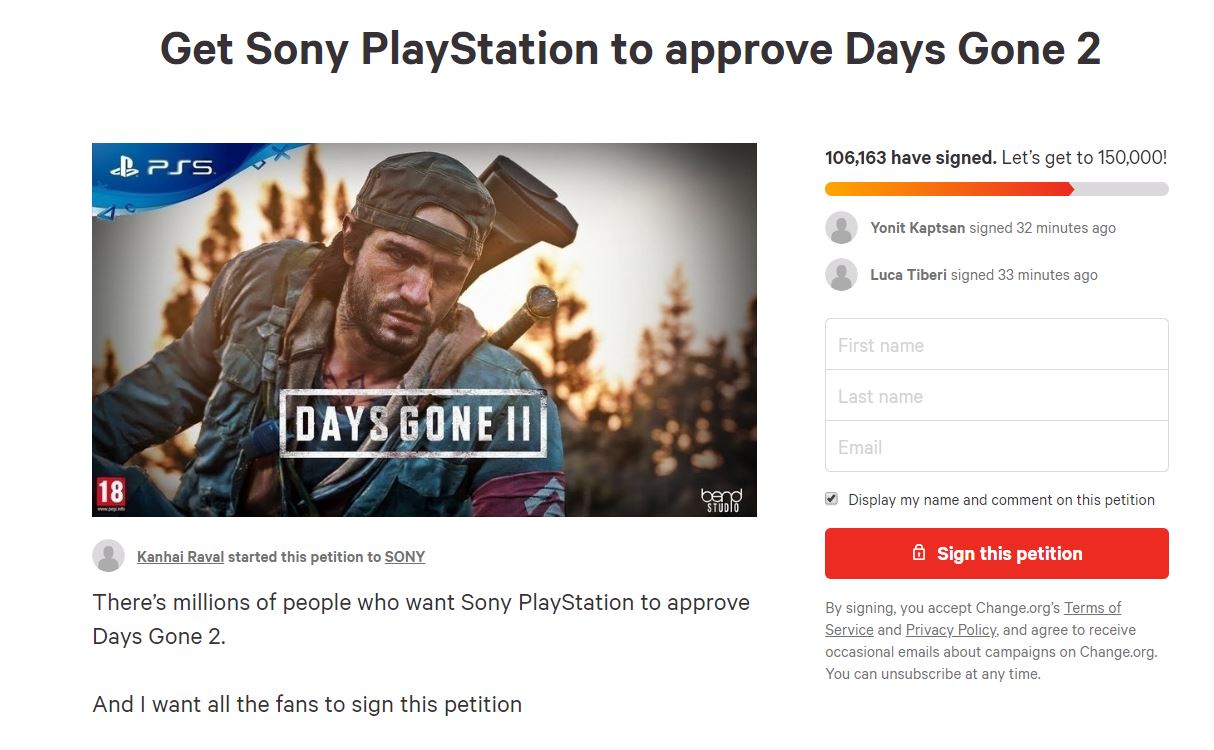
Task: Click the Days Gone II title logo
Action: click(413, 424)
